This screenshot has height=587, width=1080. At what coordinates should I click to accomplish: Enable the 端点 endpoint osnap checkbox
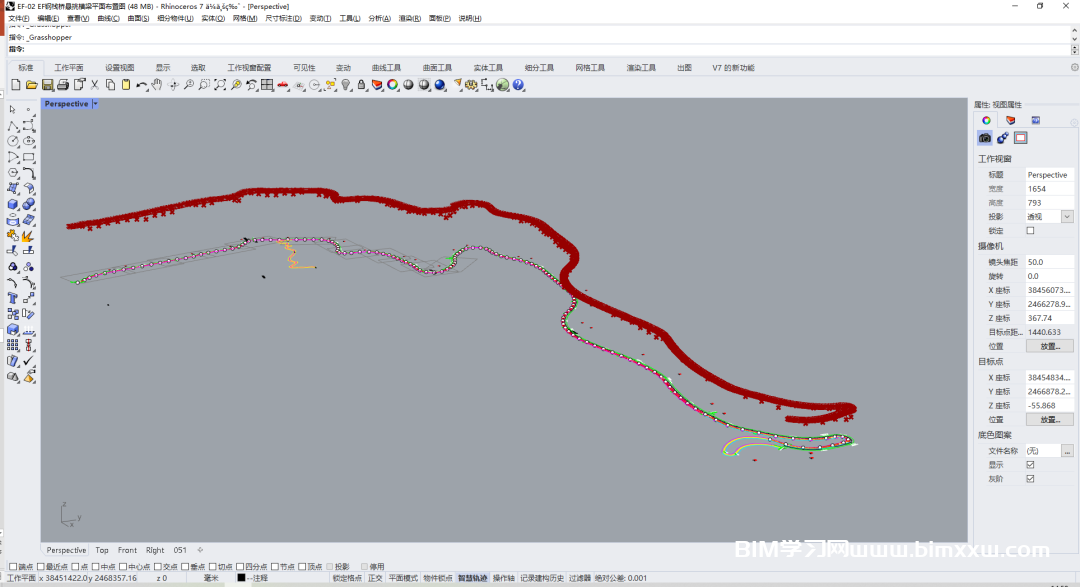12,567
